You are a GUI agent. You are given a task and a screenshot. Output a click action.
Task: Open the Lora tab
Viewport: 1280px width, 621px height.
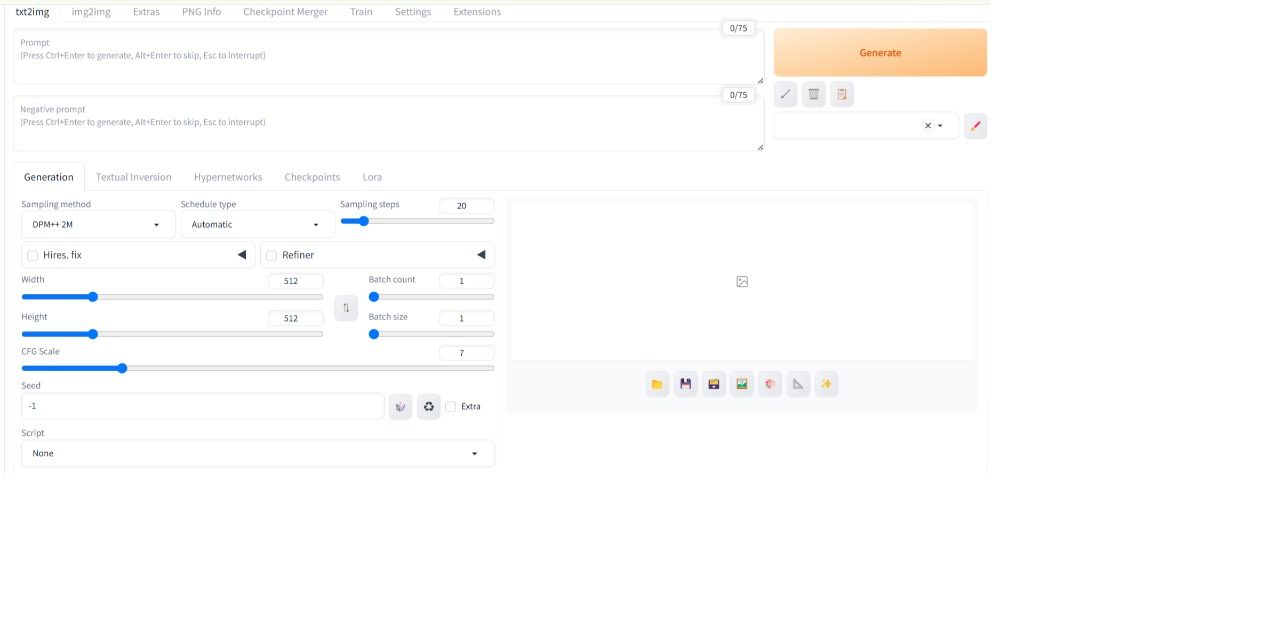(372, 177)
